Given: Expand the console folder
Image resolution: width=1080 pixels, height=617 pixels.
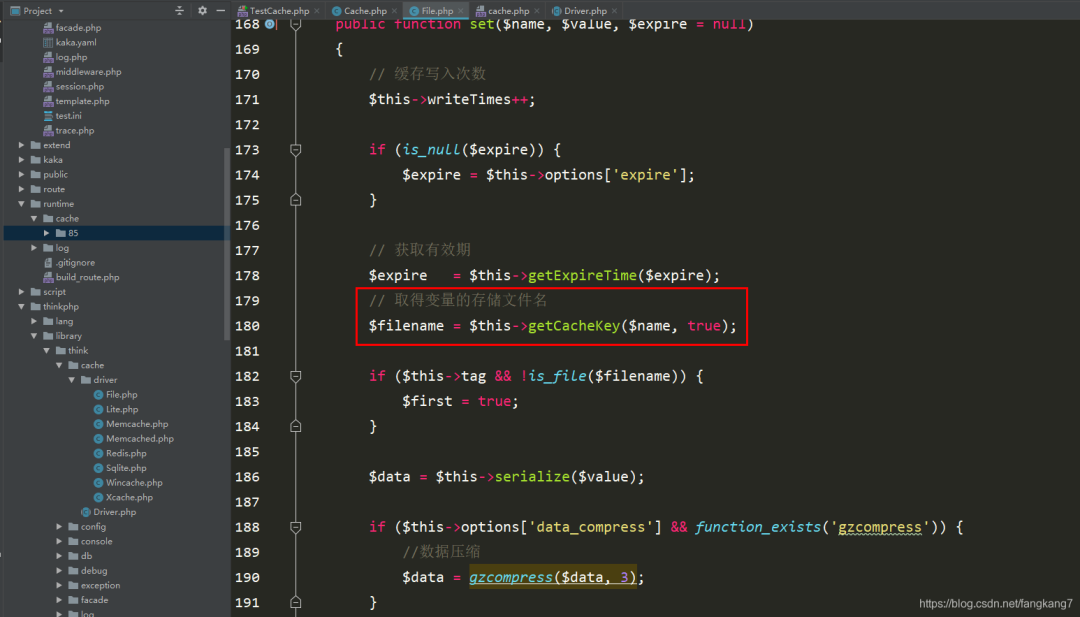Looking at the screenshot, I should pos(59,541).
